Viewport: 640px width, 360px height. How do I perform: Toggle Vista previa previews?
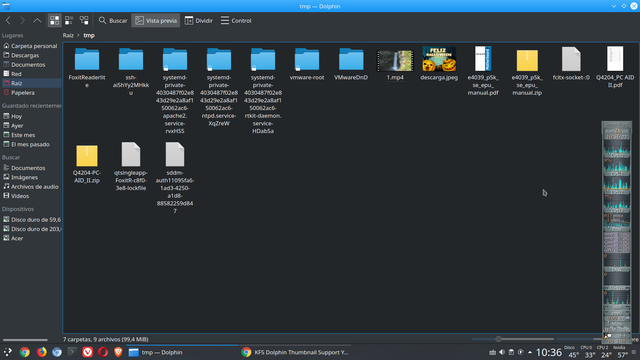click(x=156, y=20)
